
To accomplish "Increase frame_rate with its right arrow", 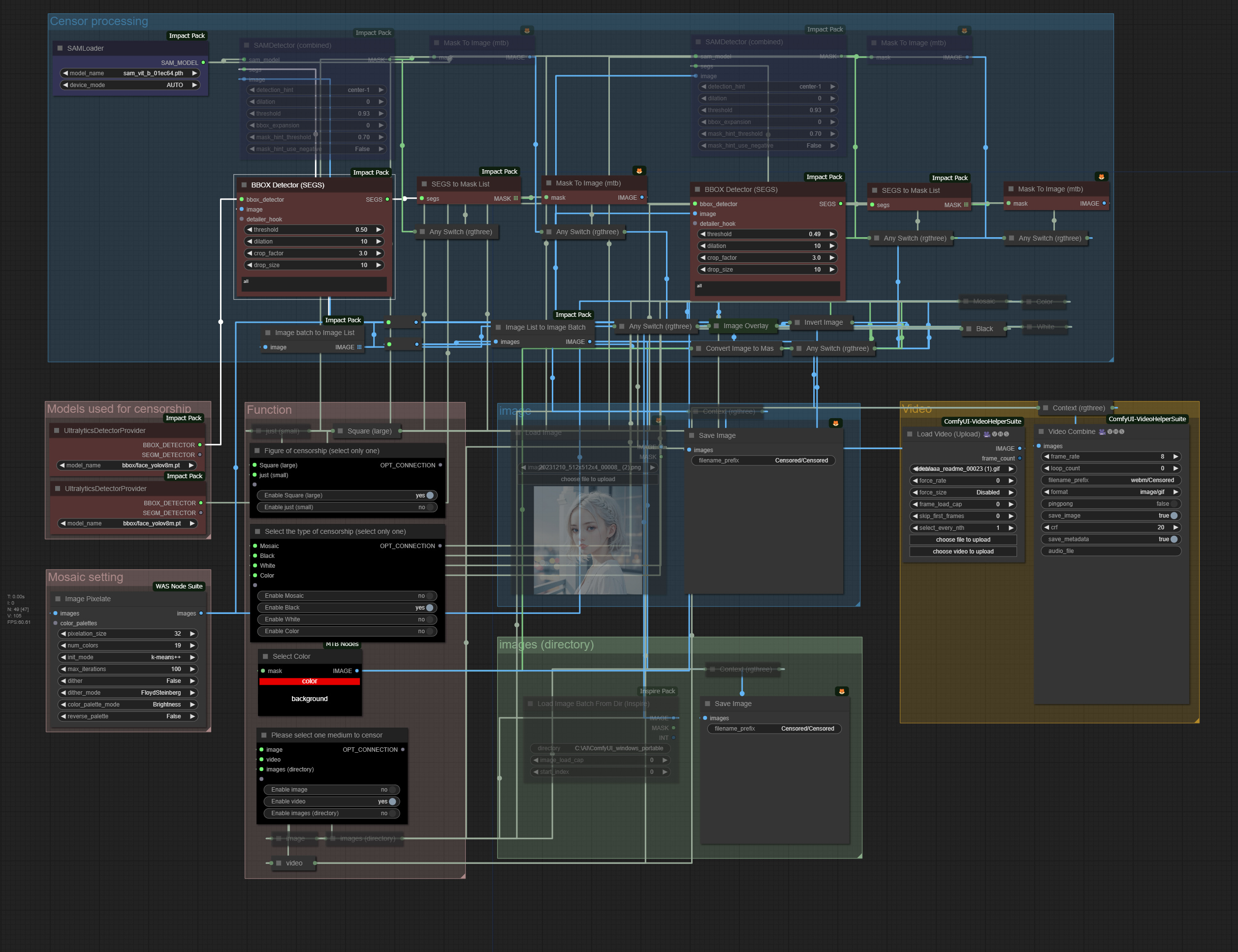I will click(1175, 457).
